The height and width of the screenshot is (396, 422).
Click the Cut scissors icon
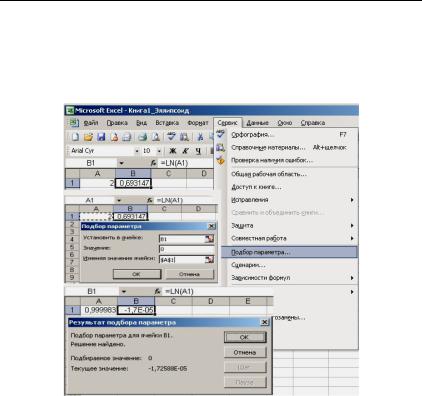(200, 137)
